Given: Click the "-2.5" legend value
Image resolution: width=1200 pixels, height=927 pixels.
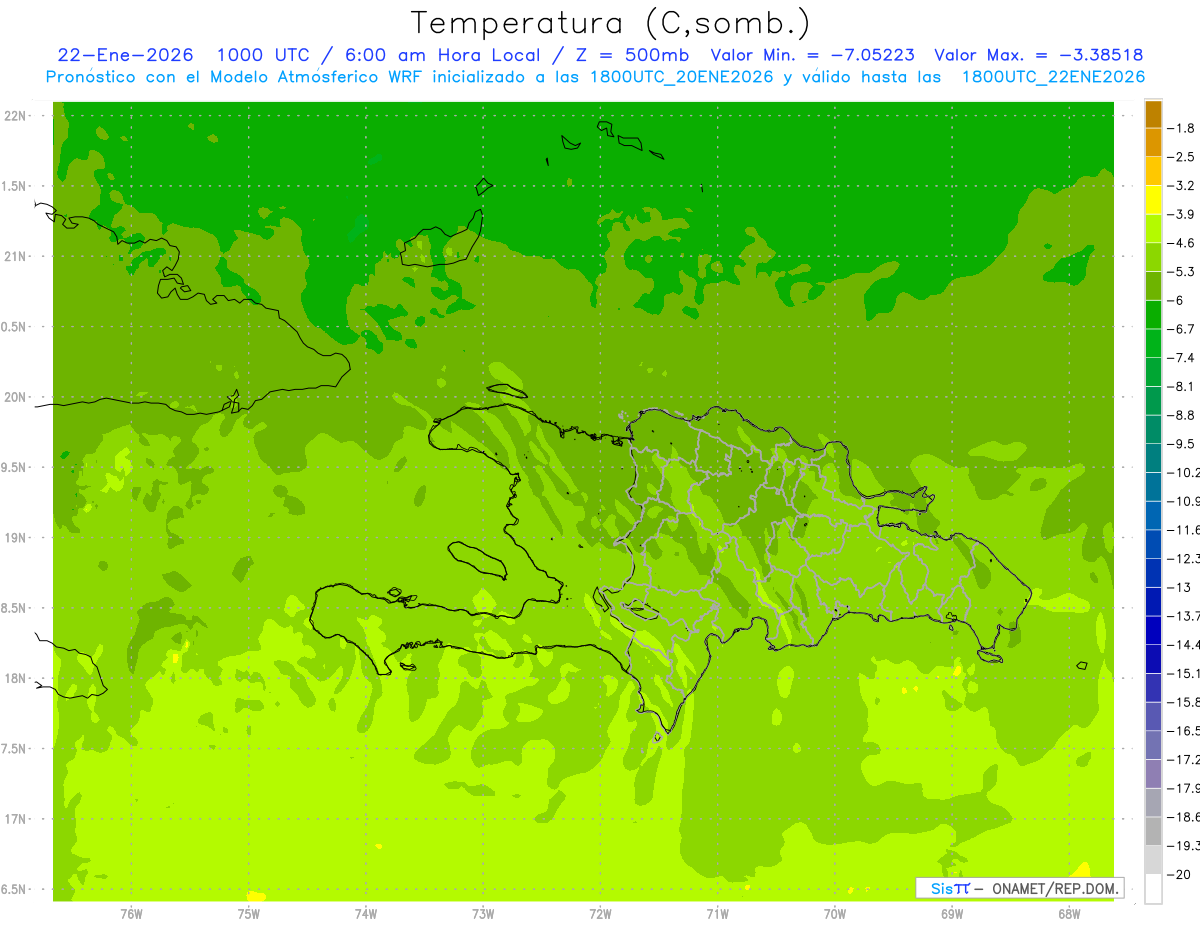Looking at the screenshot, I should click(1182, 157).
